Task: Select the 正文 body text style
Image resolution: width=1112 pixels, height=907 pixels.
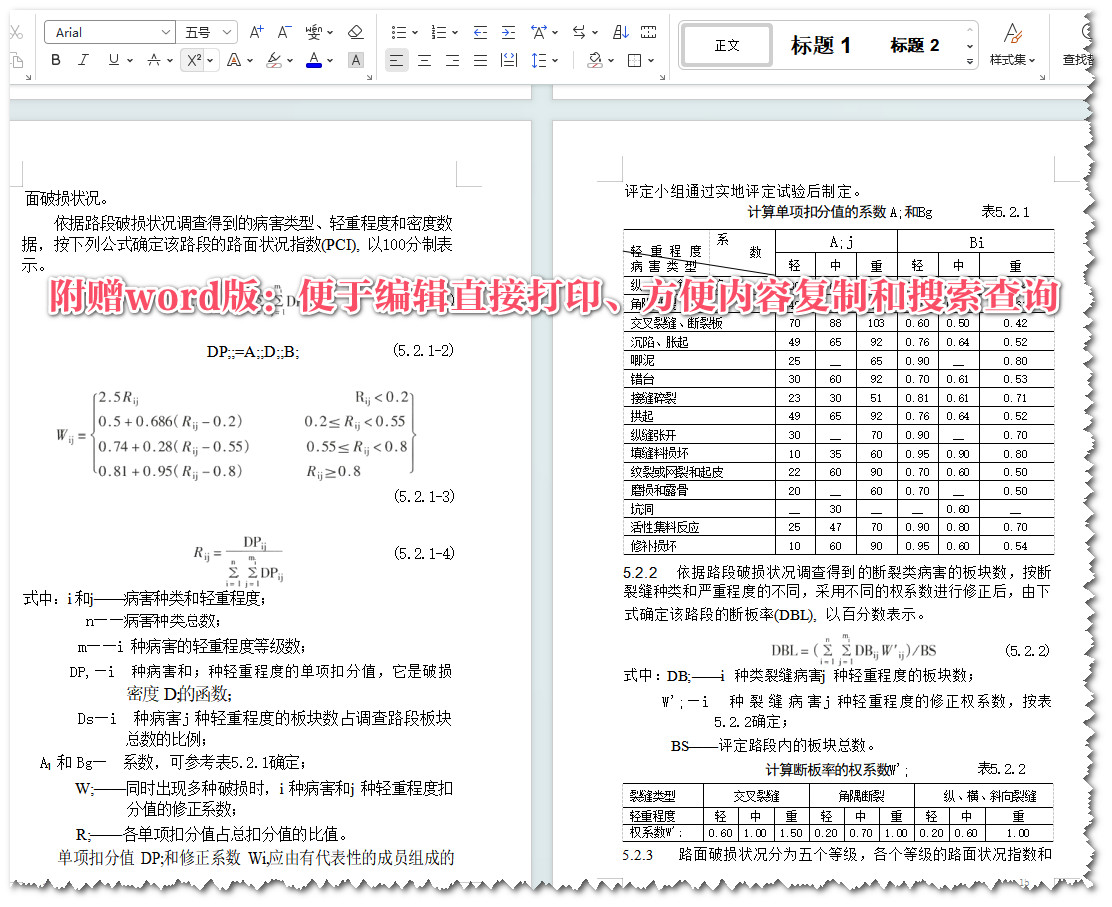Action: [x=726, y=44]
